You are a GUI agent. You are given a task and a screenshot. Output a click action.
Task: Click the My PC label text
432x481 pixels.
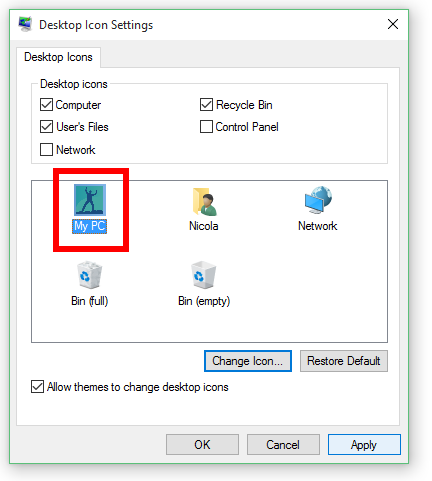89,226
